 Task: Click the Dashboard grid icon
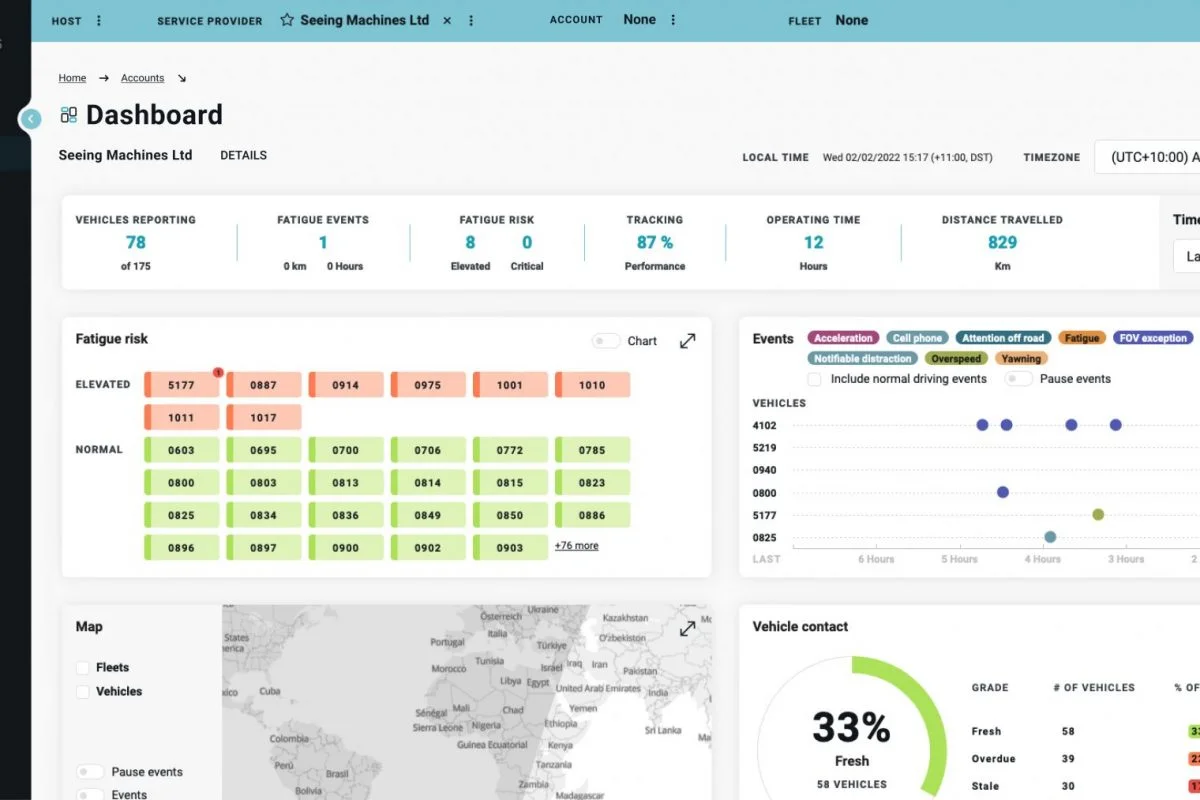69,115
